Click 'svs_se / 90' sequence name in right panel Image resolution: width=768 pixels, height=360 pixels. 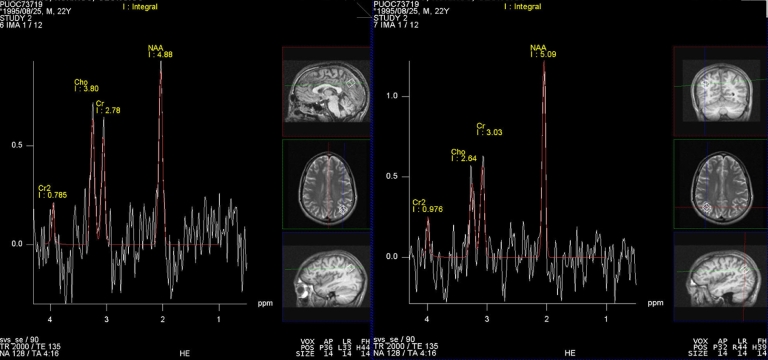[x=394, y=340]
